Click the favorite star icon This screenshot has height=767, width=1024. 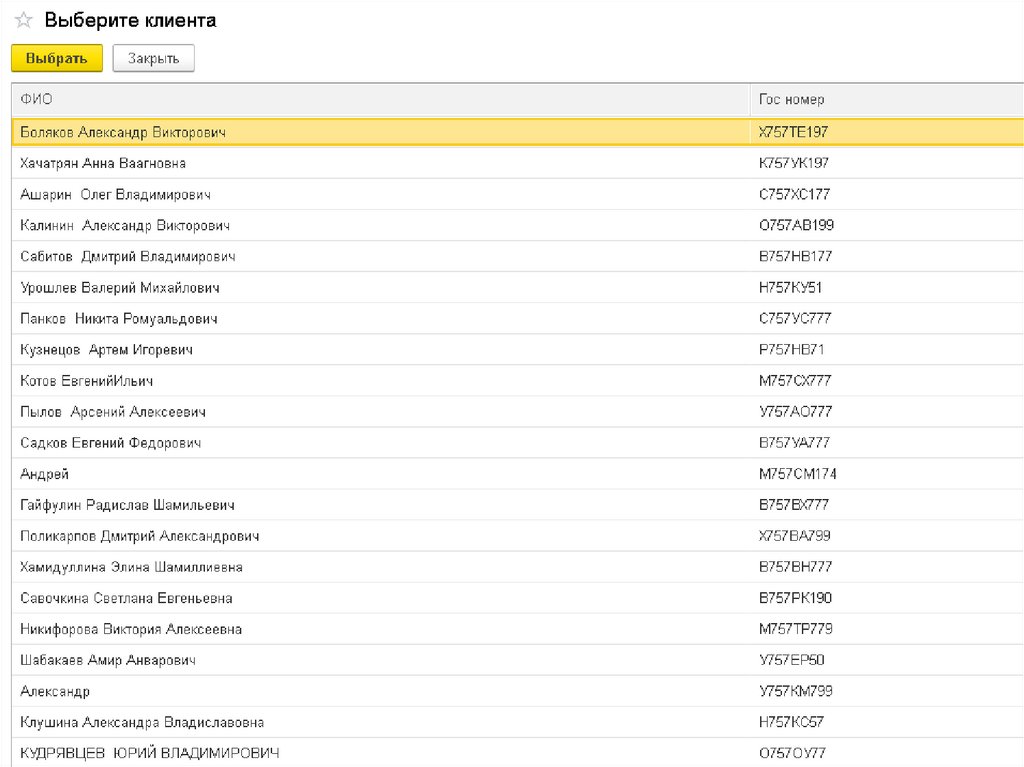coord(24,21)
